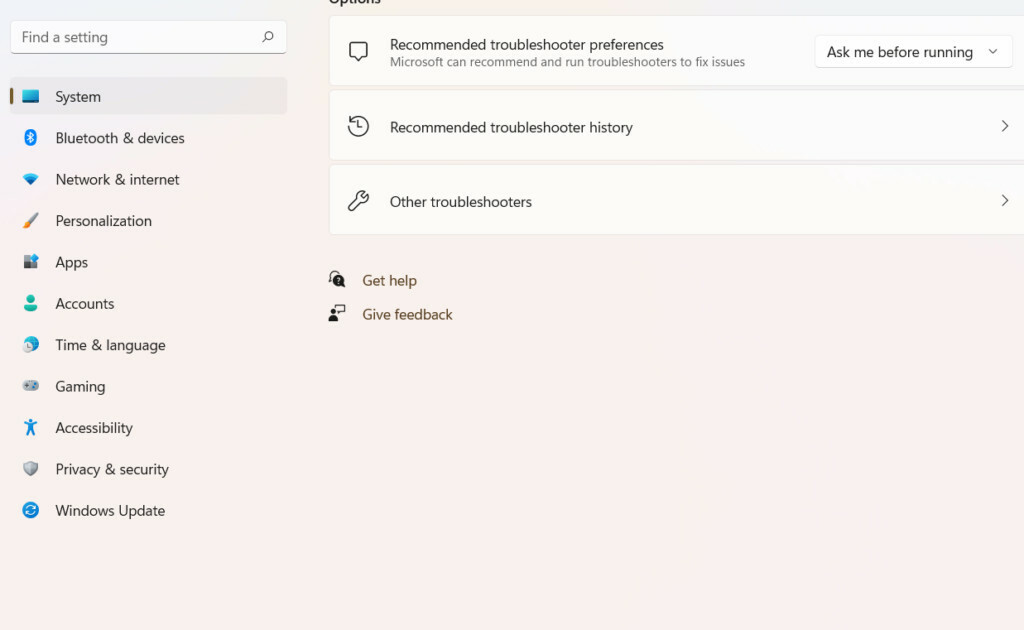Expand Other troubleshooters chevron arrow

tap(1004, 201)
